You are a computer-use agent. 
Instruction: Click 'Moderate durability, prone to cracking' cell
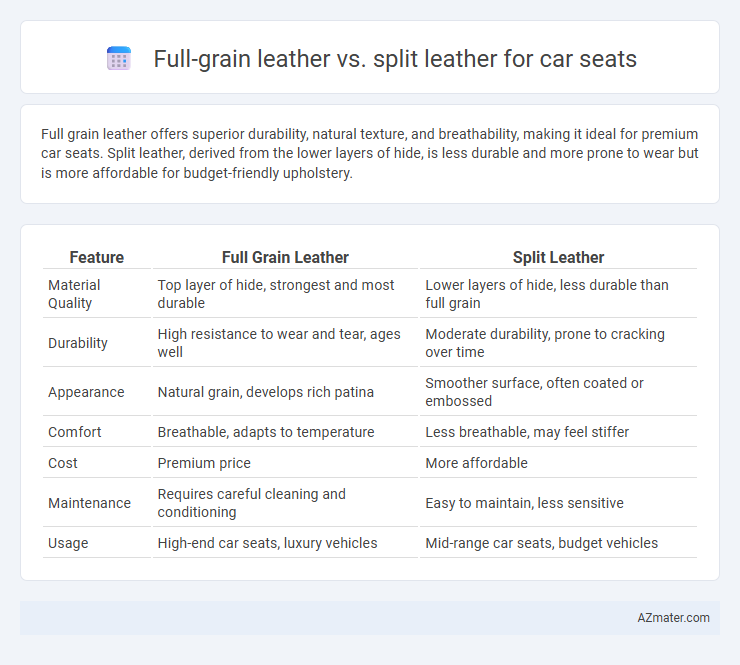(558, 343)
